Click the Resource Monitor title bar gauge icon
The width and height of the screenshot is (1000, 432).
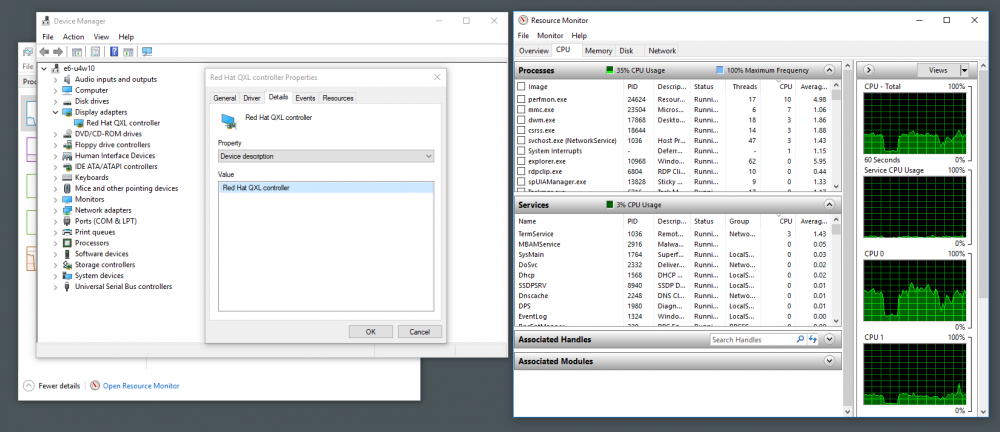523,20
